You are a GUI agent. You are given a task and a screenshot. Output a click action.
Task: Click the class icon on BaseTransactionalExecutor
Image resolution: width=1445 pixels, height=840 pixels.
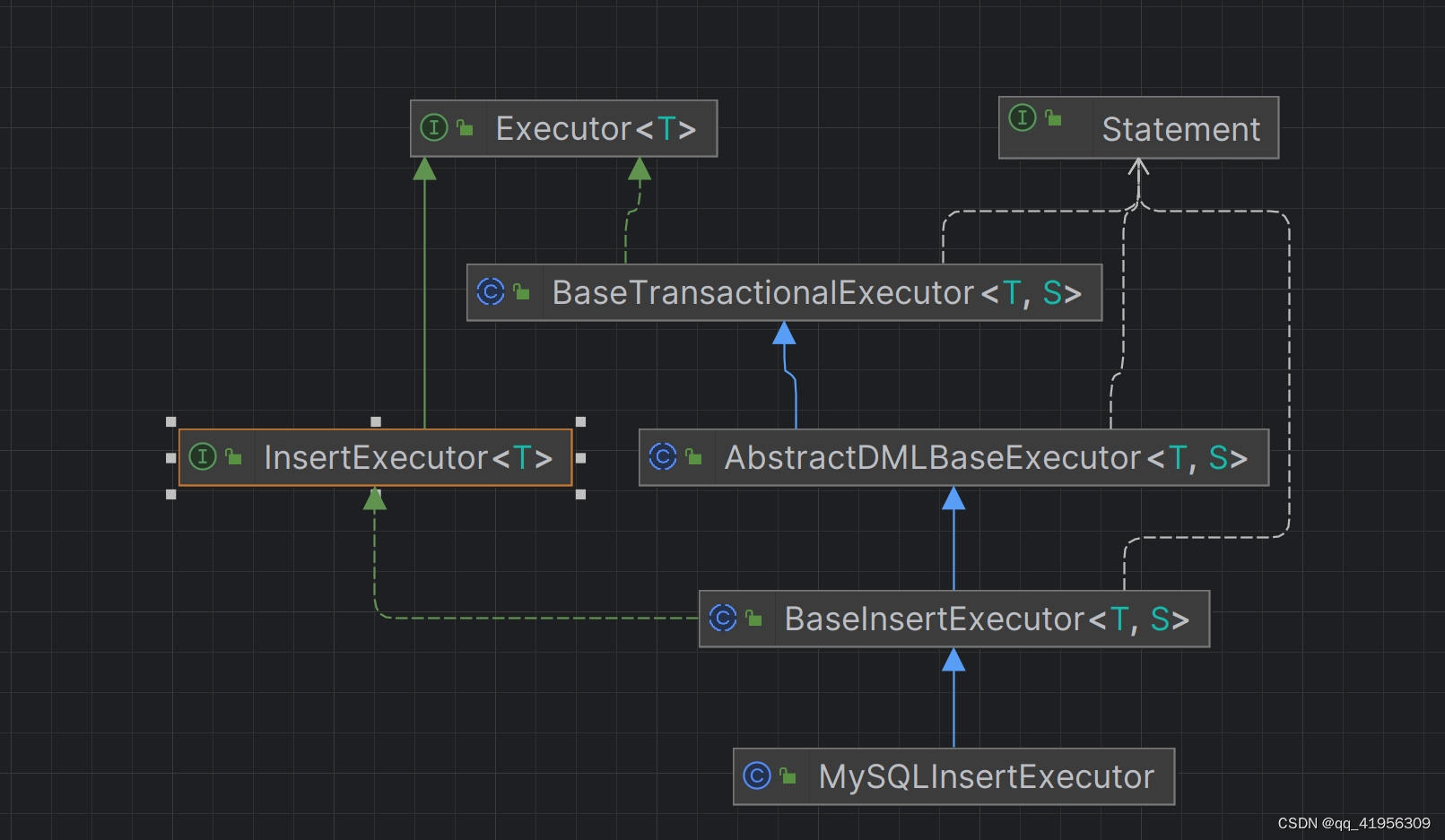click(x=491, y=291)
